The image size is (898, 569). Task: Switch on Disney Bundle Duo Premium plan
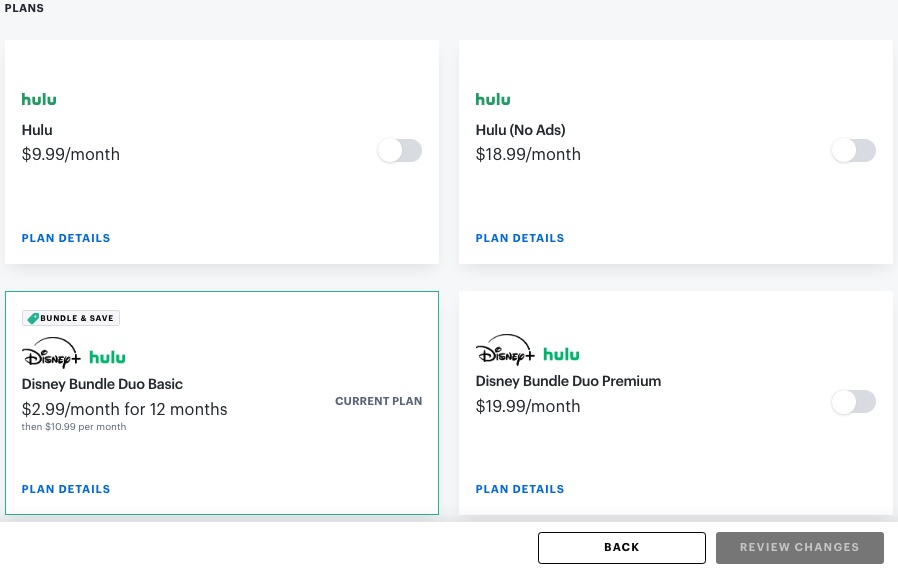[853, 402]
